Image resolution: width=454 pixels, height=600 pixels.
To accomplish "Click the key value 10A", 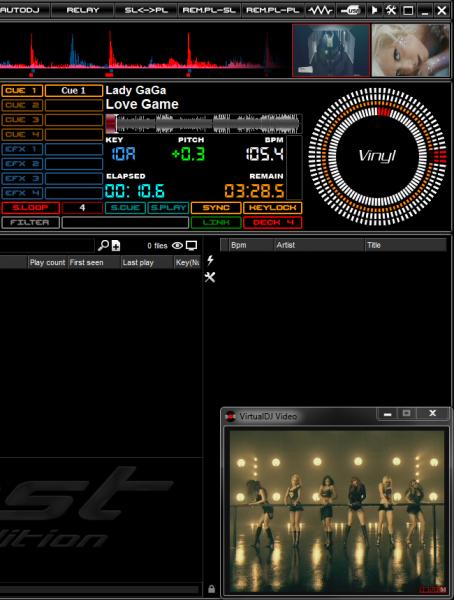I will pyautogui.click(x=123, y=154).
